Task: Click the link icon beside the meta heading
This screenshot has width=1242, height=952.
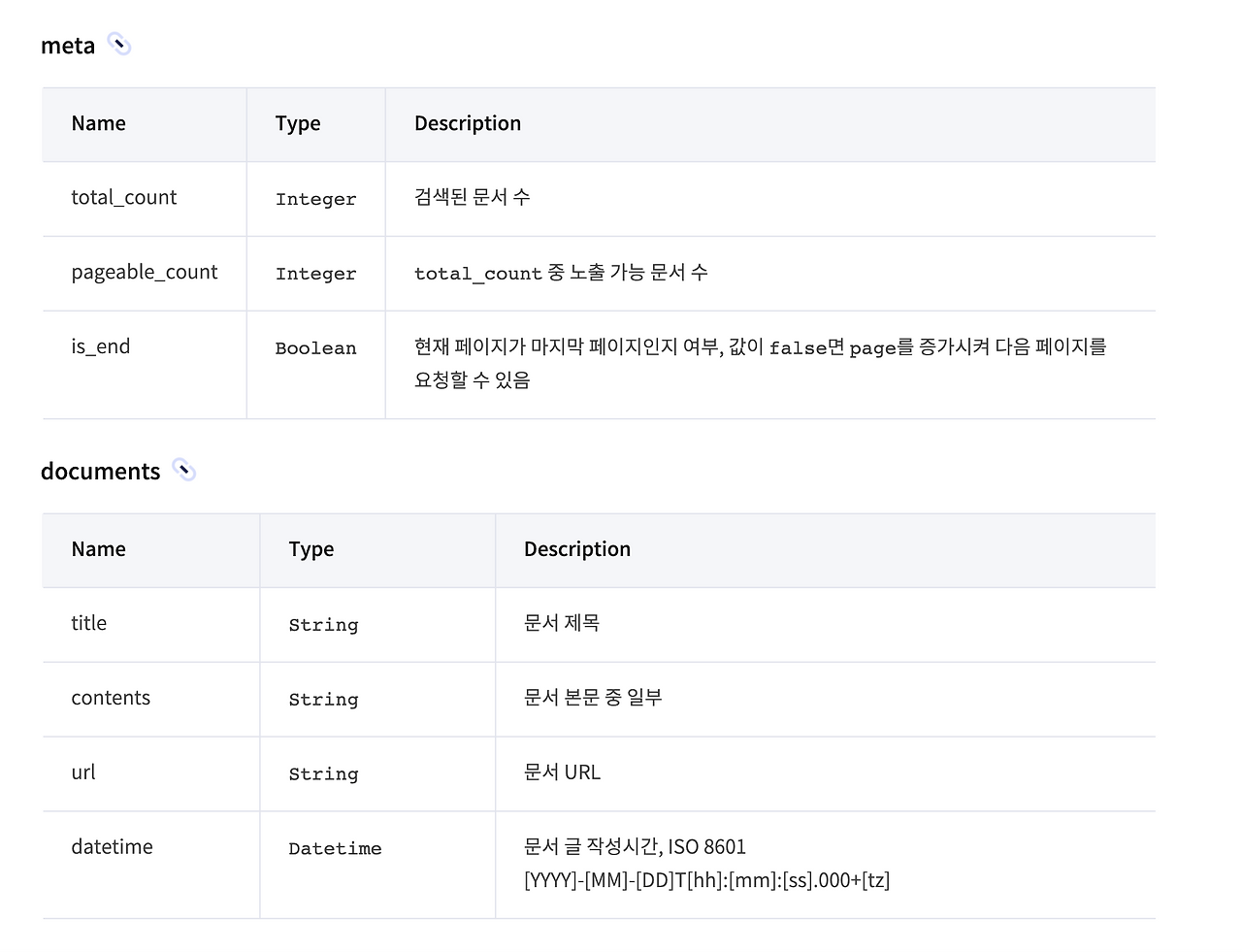Action: 119,45
